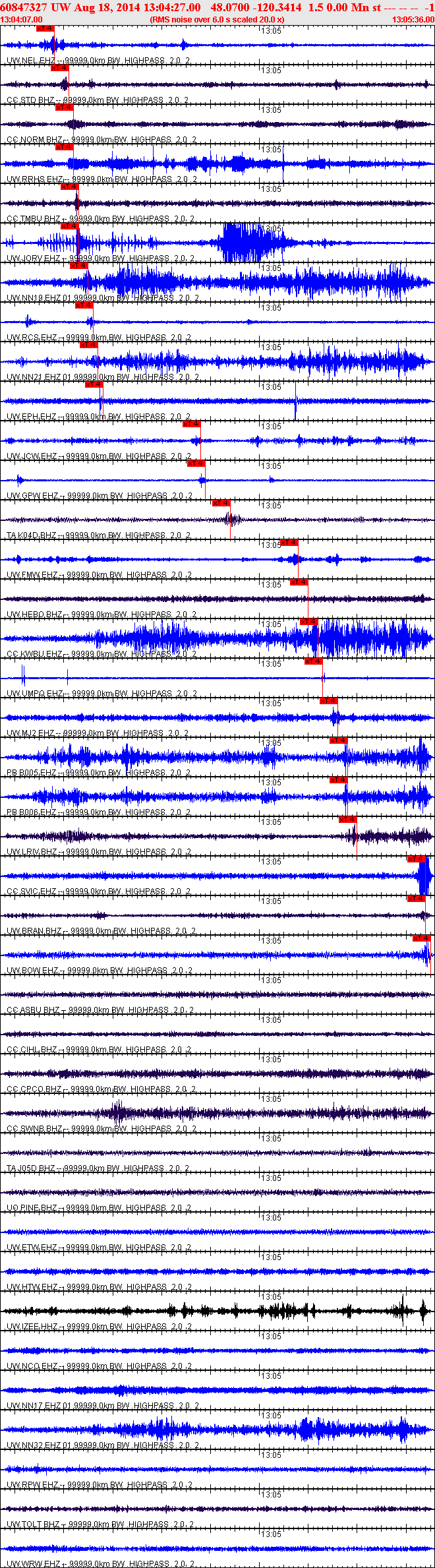Select pick marker on PB.B005.EHZ trace
The width and height of the screenshot is (435, 1568).
tap(339, 740)
